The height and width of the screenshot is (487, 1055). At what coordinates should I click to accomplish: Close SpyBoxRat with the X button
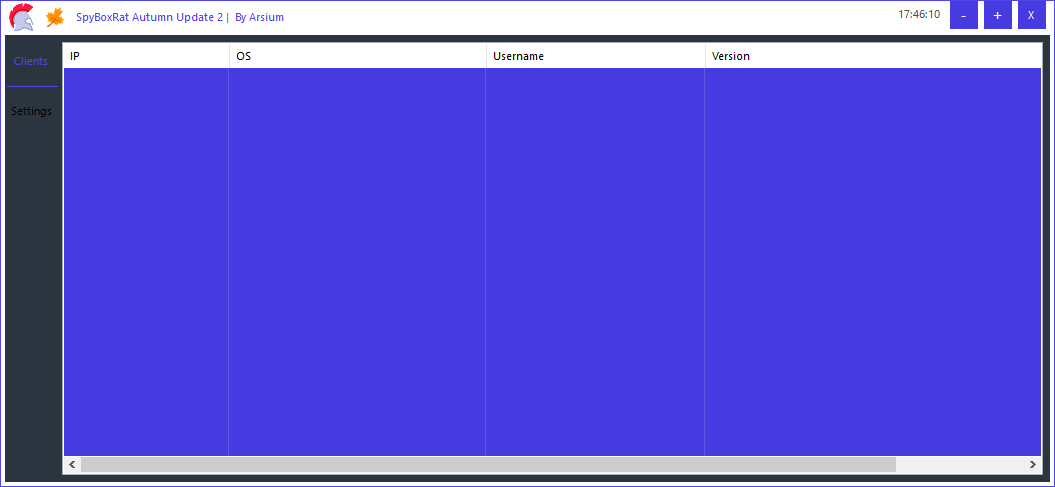coord(1031,15)
